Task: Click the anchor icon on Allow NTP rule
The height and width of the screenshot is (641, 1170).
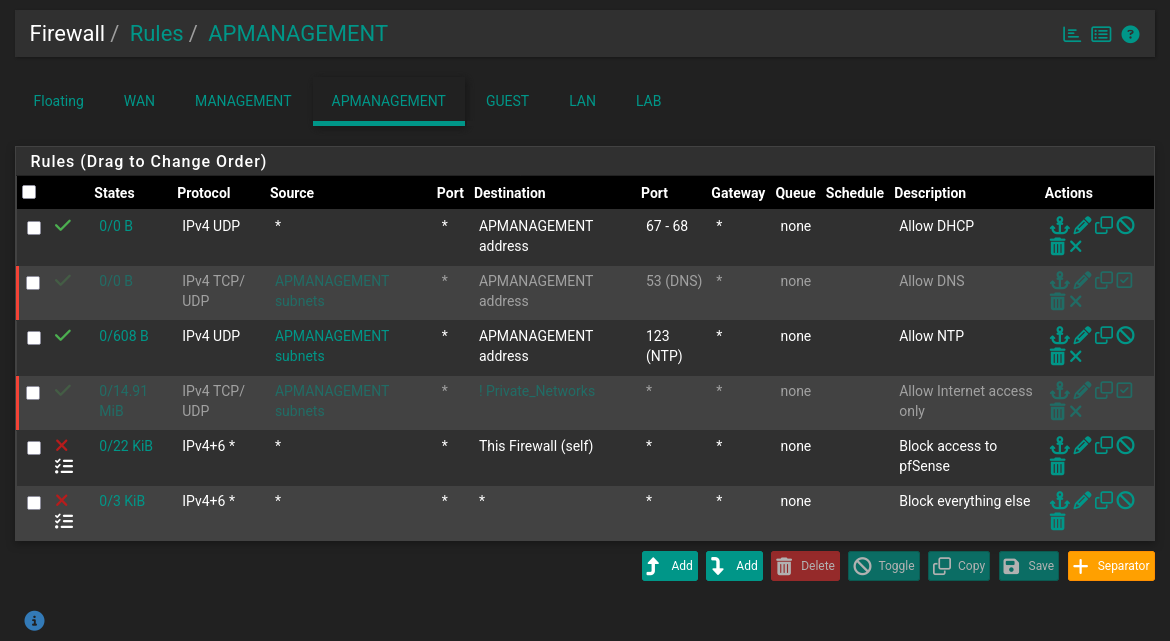Action: 1058,336
